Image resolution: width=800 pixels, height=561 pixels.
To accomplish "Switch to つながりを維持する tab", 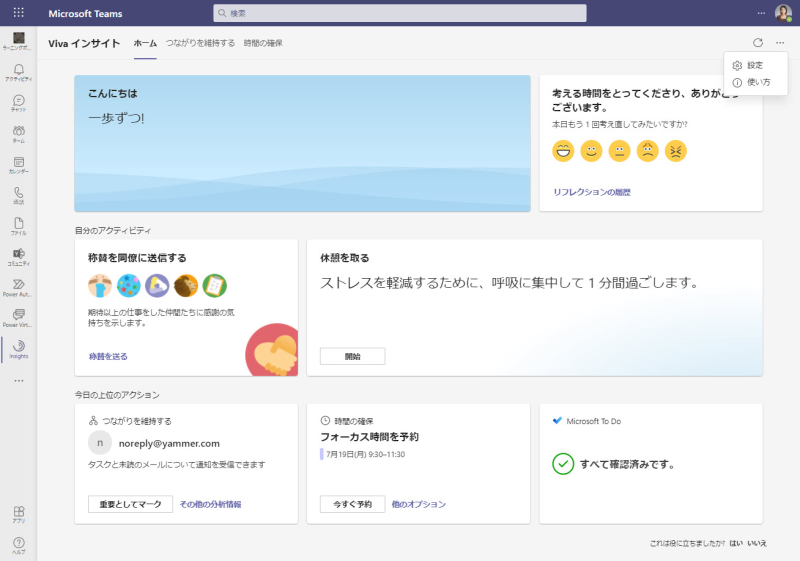I will [x=200, y=43].
